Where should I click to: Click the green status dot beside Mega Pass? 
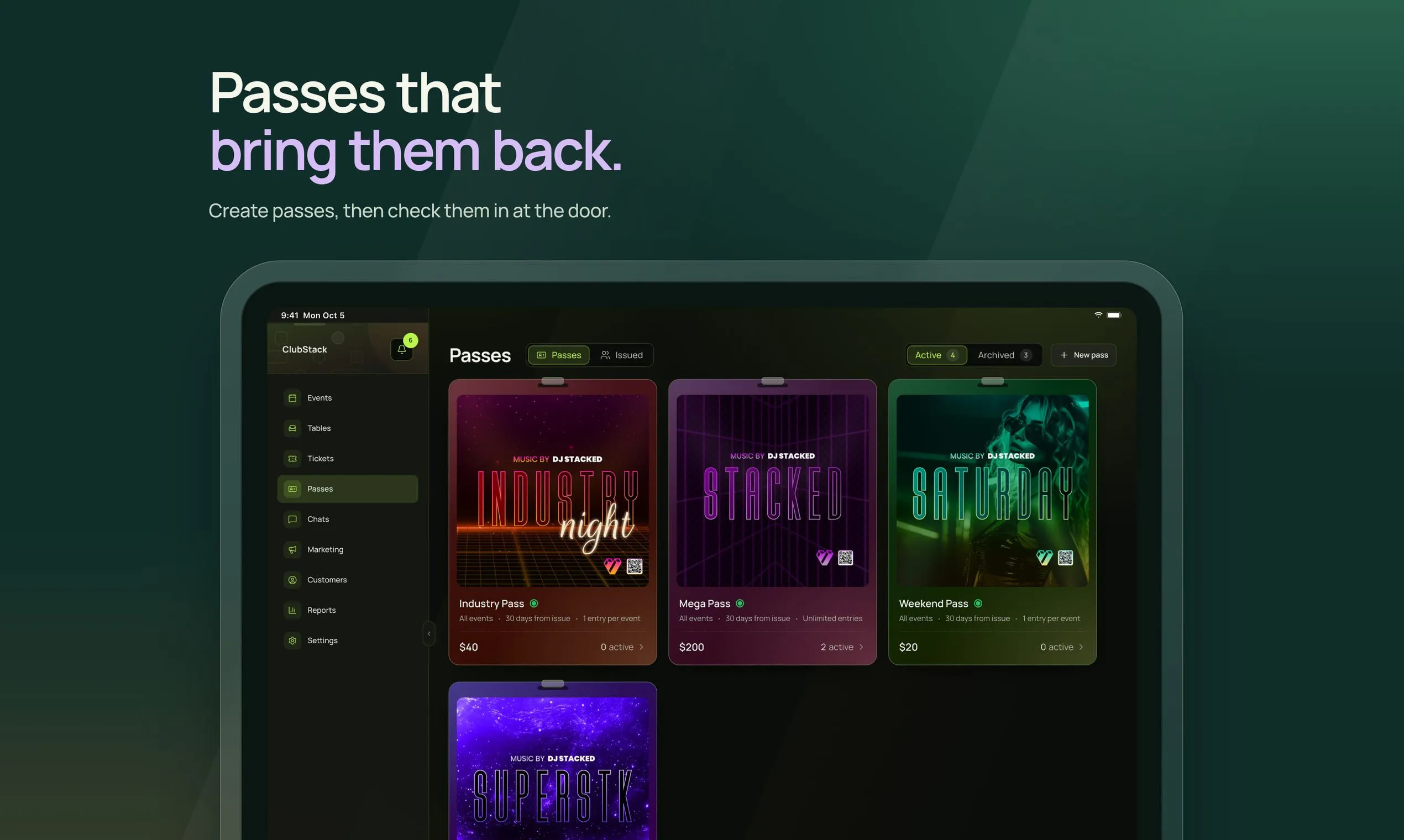[x=740, y=603]
